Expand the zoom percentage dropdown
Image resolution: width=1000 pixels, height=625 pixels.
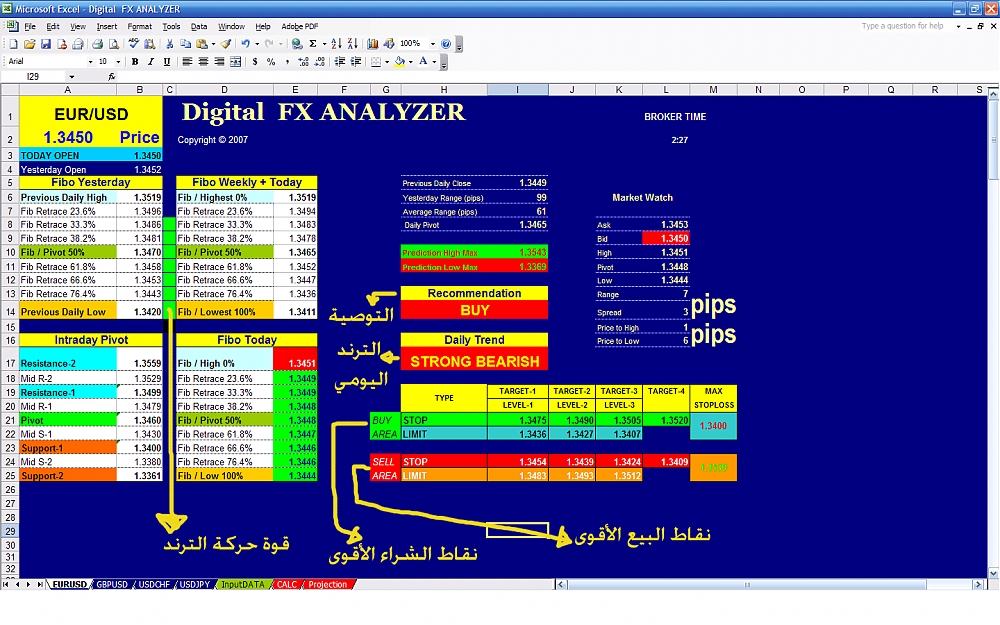click(x=432, y=44)
